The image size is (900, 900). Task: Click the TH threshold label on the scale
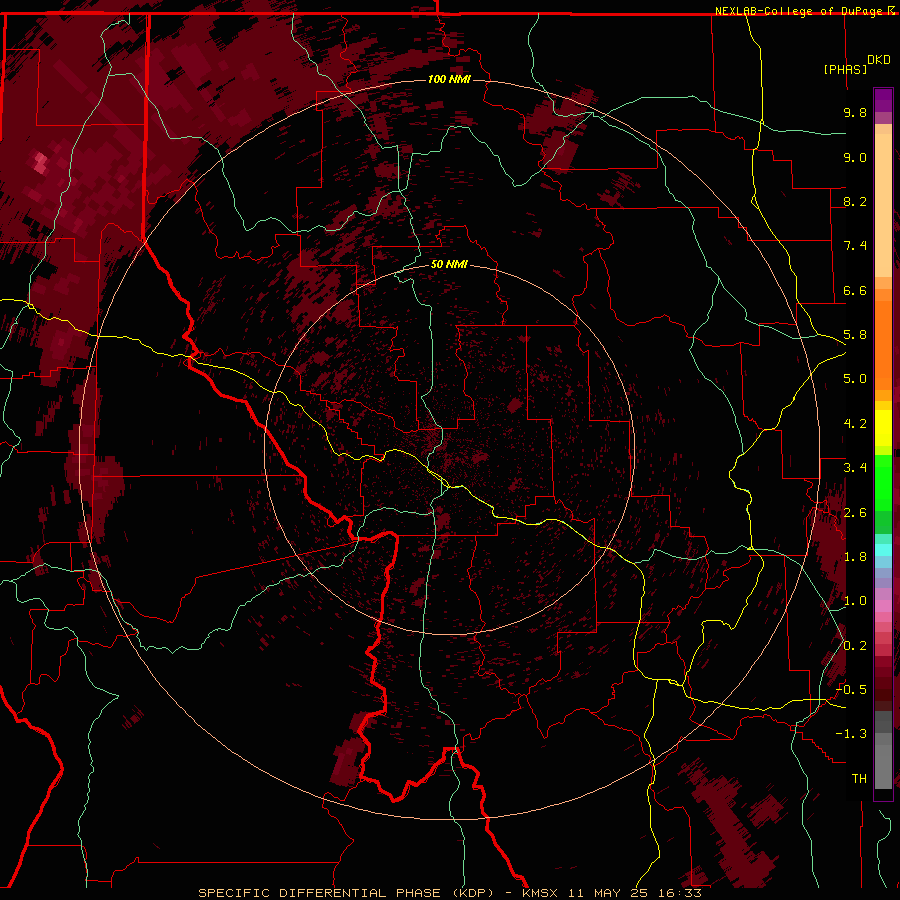tap(859, 779)
